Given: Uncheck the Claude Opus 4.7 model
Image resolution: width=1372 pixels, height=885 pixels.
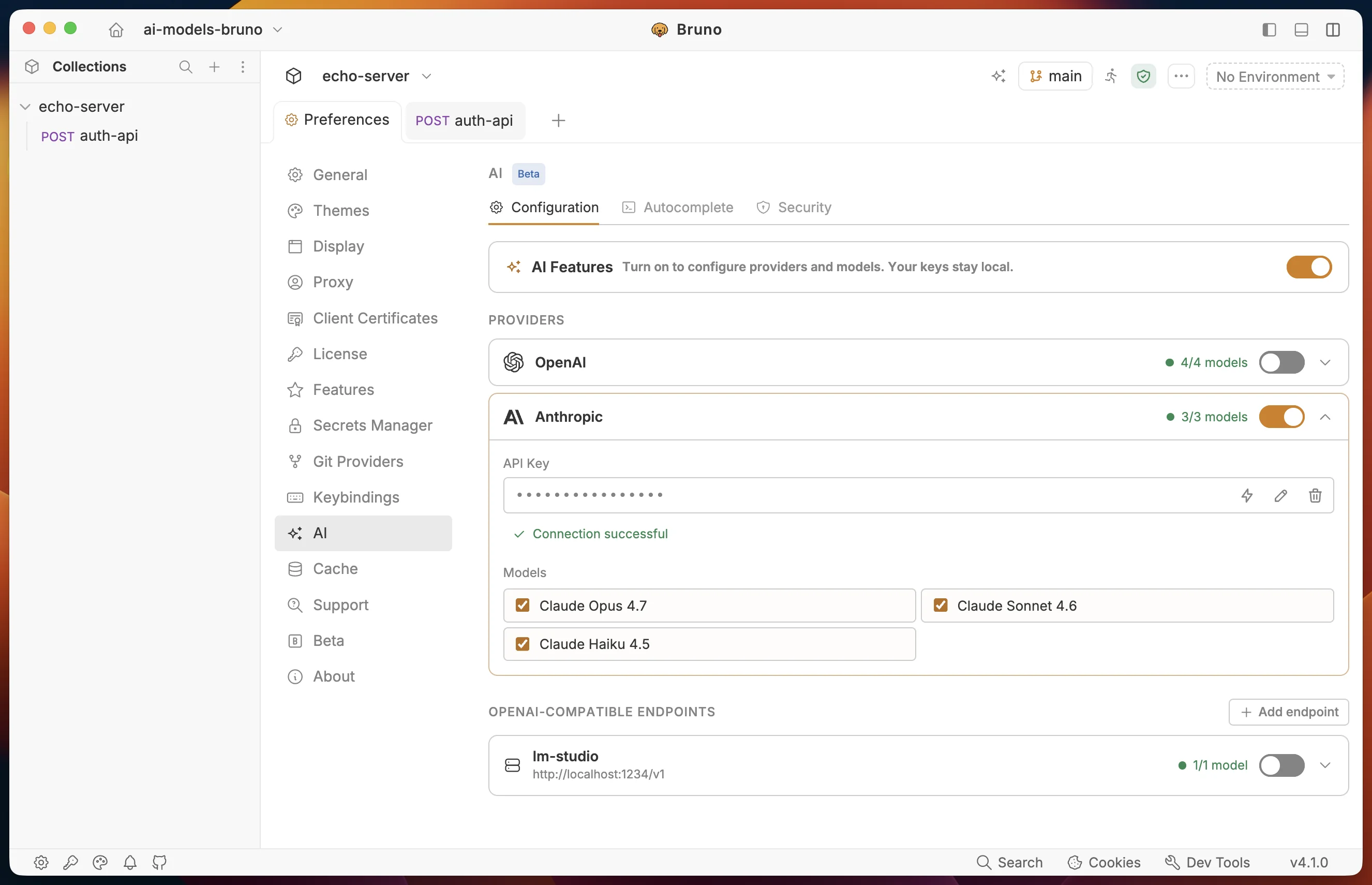Looking at the screenshot, I should pos(522,605).
